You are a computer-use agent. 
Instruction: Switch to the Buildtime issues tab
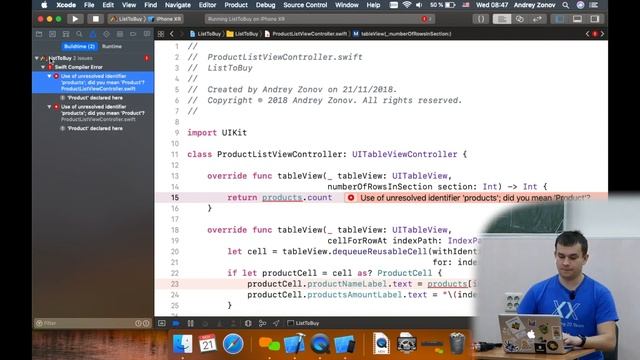click(79, 47)
